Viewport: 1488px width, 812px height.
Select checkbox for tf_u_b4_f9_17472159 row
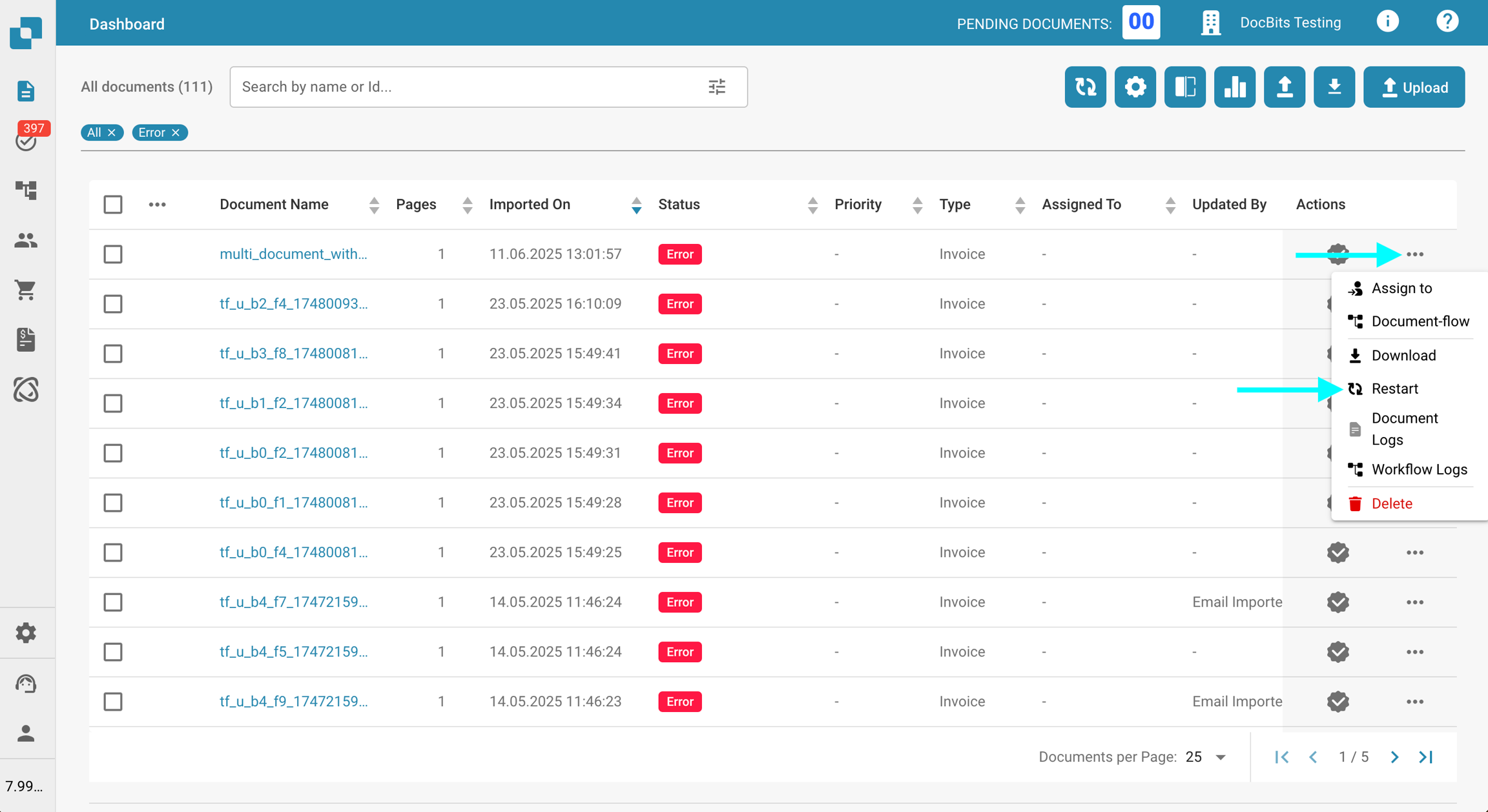[113, 702]
